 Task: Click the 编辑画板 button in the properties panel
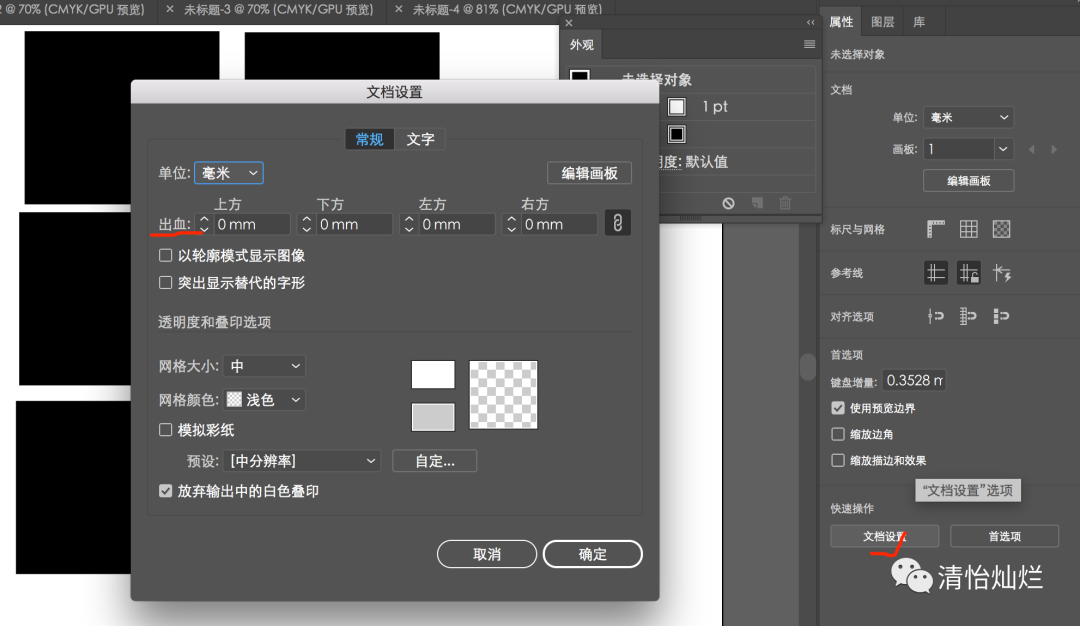click(x=968, y=180)
